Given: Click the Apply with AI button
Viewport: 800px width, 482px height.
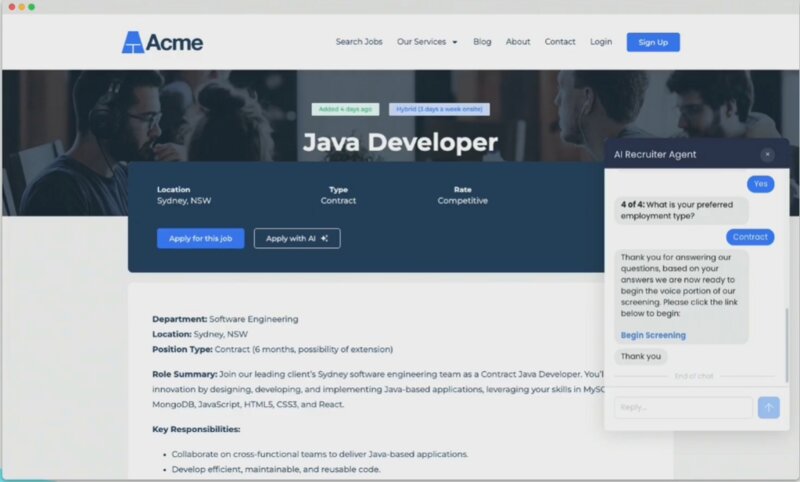Looking at the screenshot, I should click(x=297, y=238).
